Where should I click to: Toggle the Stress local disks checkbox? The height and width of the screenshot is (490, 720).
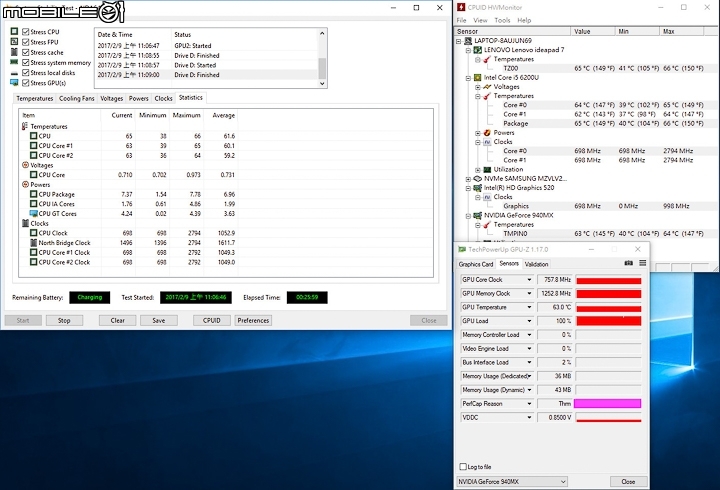26,73
